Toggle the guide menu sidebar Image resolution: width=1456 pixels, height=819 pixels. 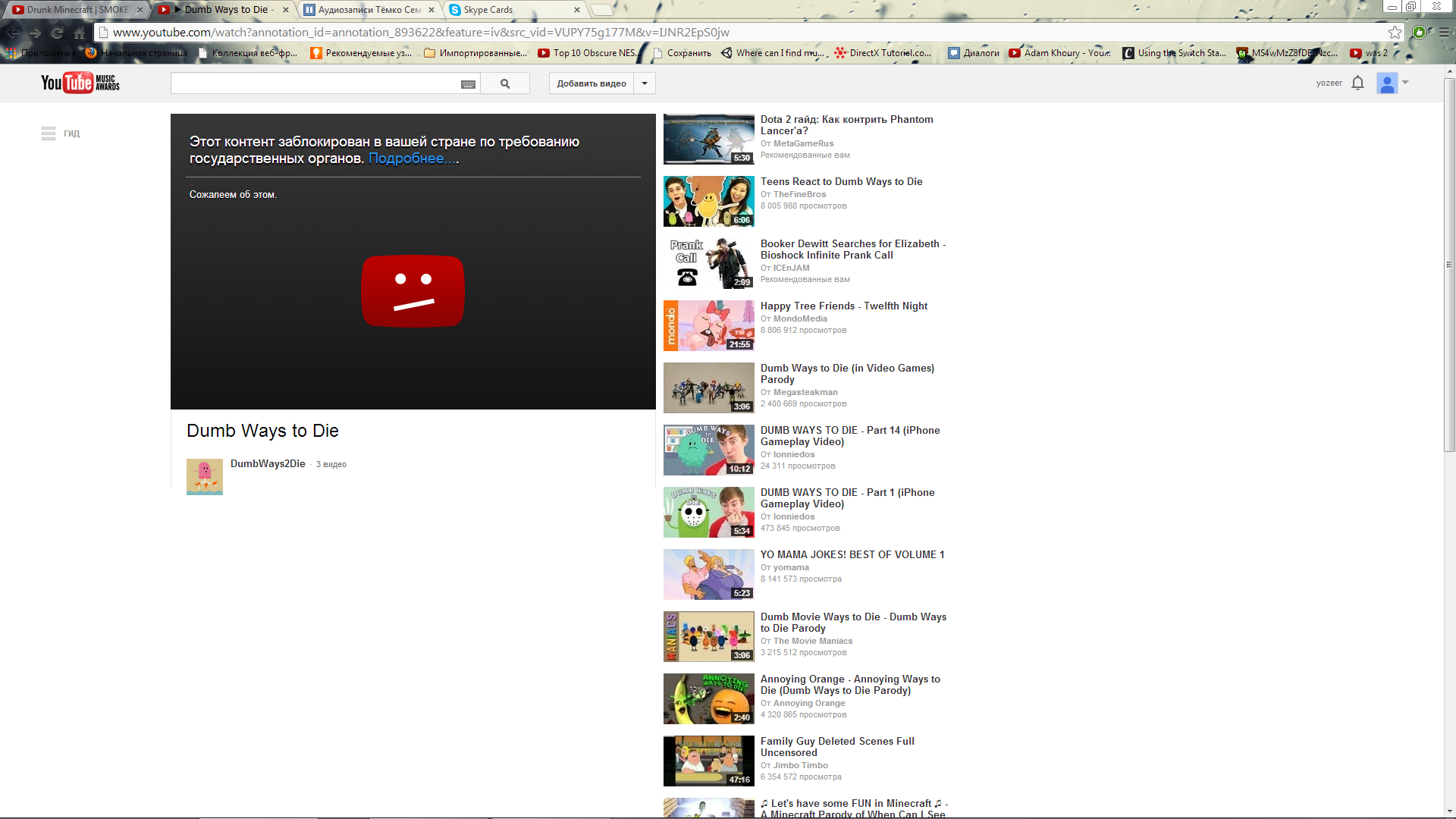click(49, 133)
